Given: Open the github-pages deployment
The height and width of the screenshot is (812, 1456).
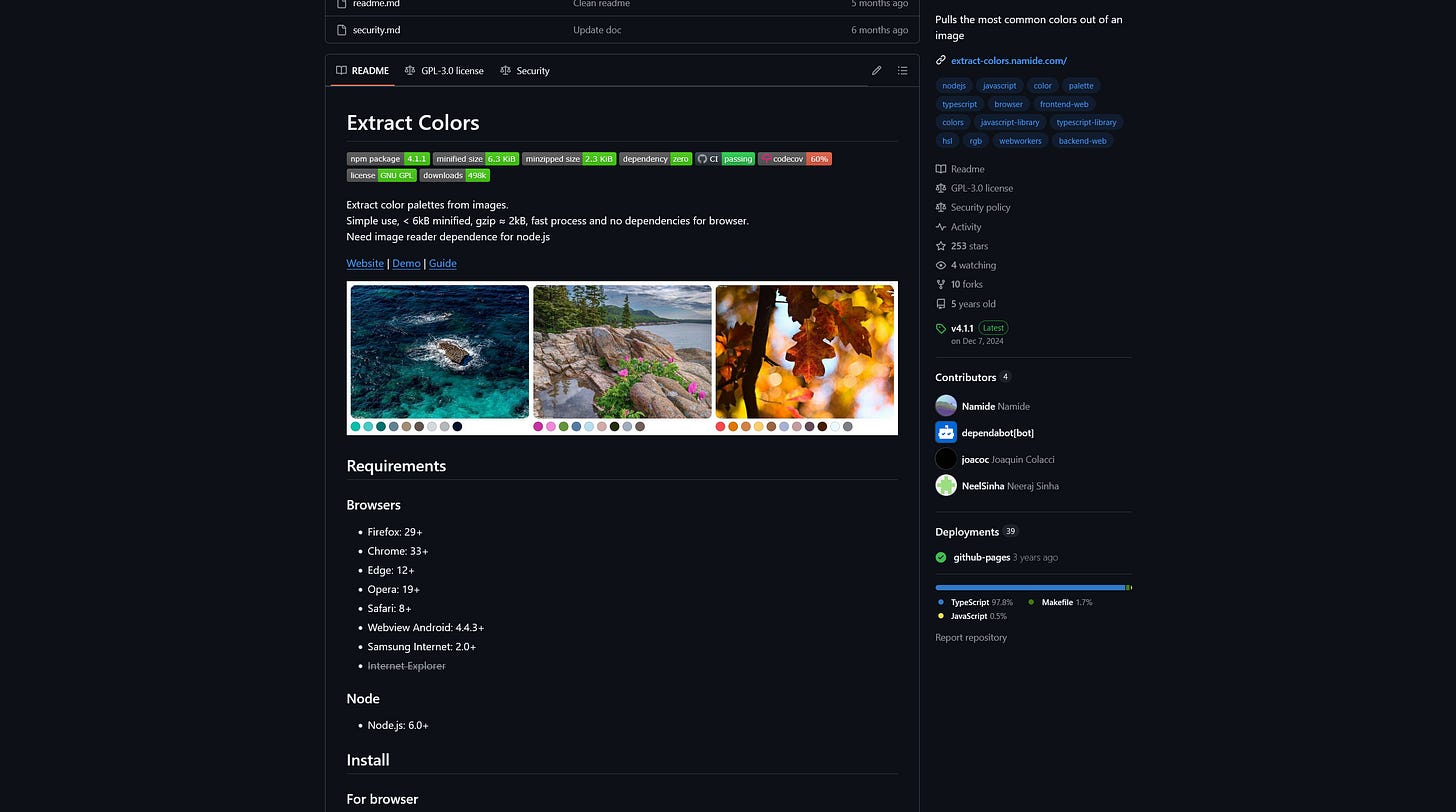Looking at the screenshot, I should tap(981, 558).
